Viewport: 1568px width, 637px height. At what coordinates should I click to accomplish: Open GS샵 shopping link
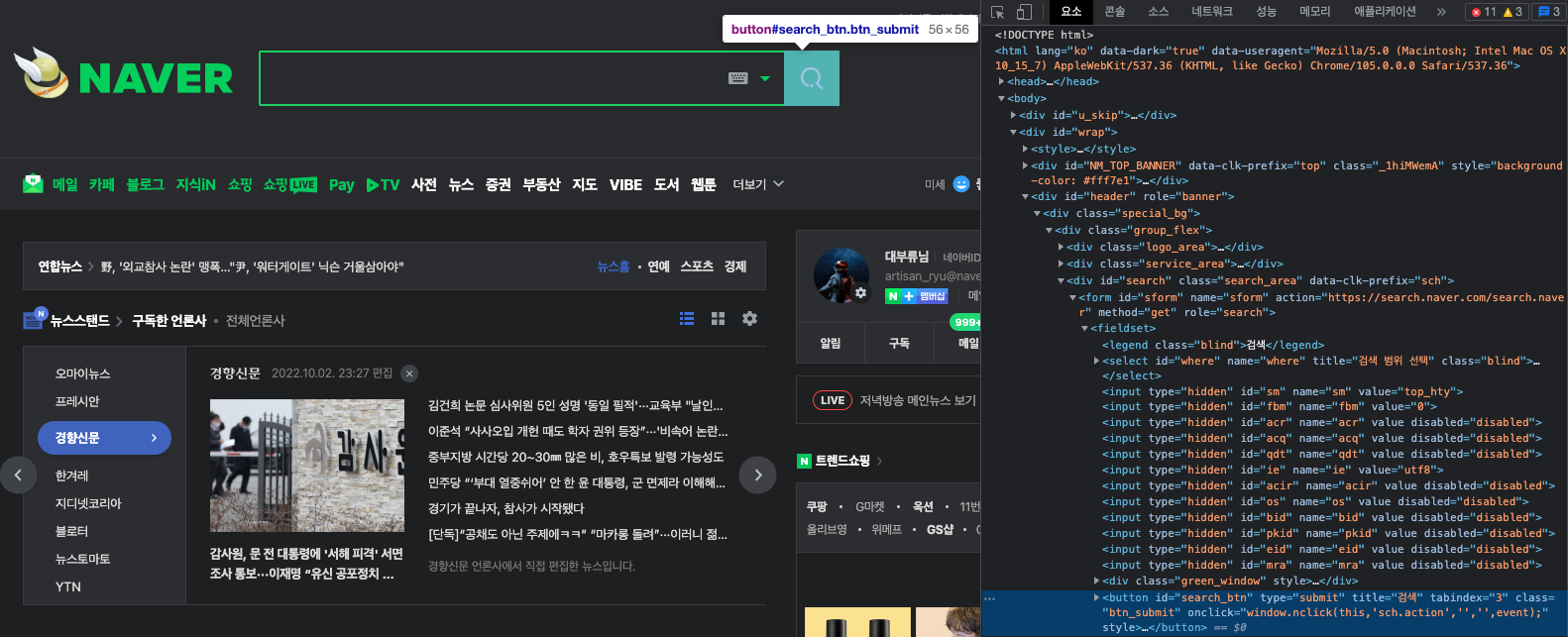(x=940, y=529)
